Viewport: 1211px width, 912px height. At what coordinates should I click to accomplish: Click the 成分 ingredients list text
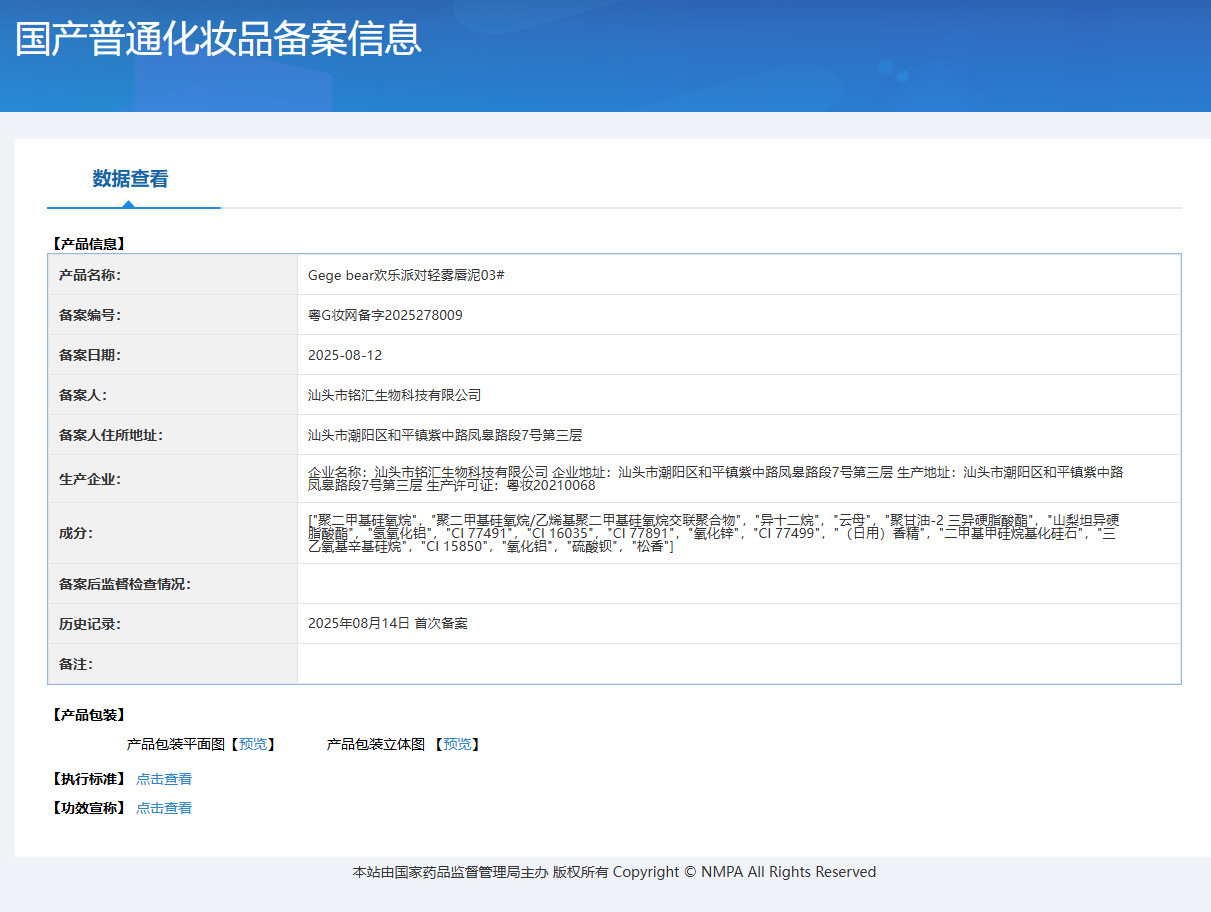point(713,533)
